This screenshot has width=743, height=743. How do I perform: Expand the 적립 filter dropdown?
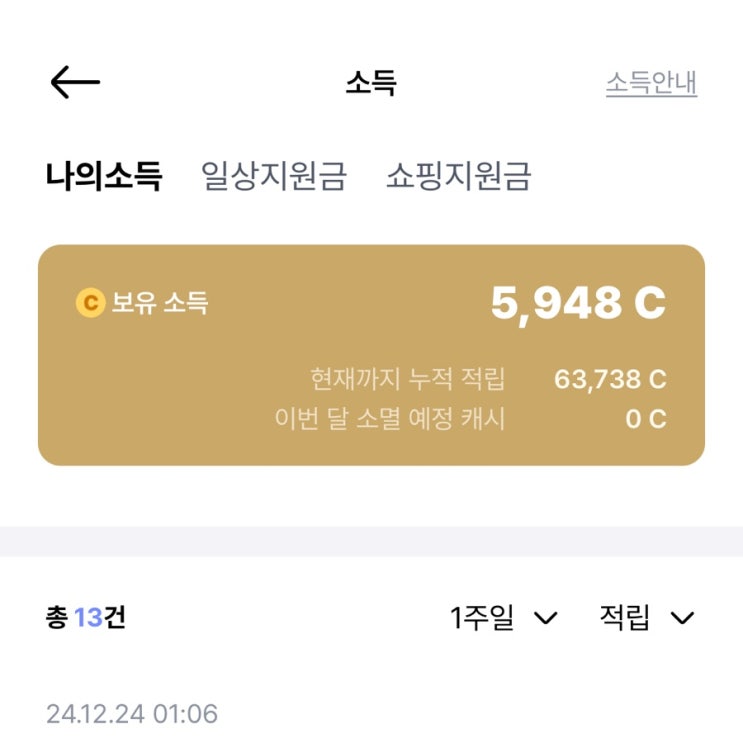(647, 617)
